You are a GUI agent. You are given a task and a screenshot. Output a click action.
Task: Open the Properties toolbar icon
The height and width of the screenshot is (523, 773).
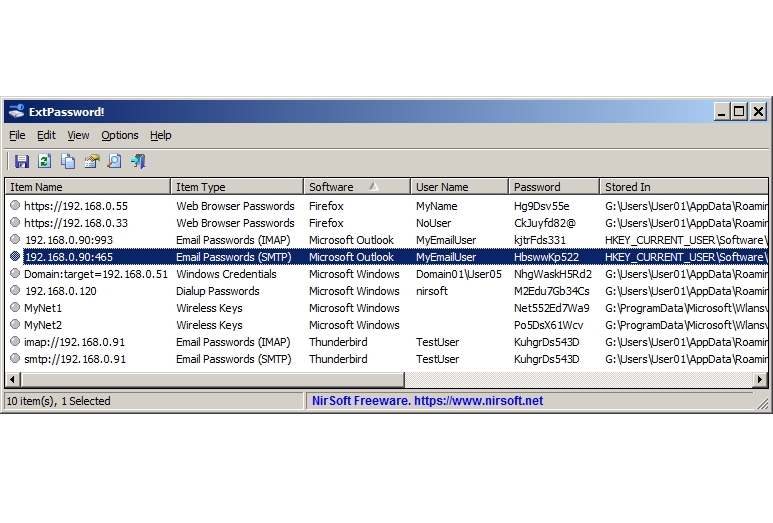[x=92, y=161]
